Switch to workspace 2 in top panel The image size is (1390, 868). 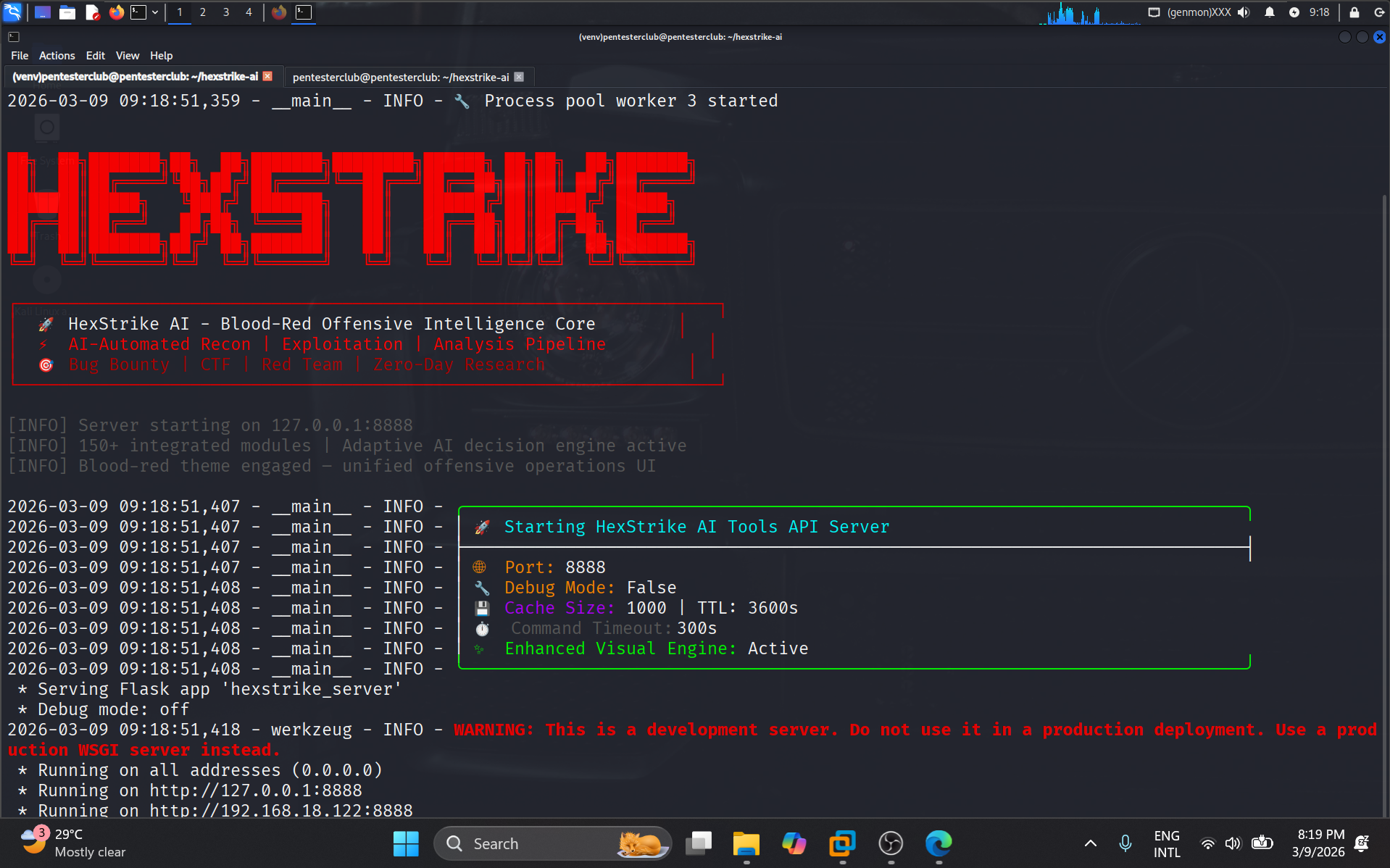(202, 12)
